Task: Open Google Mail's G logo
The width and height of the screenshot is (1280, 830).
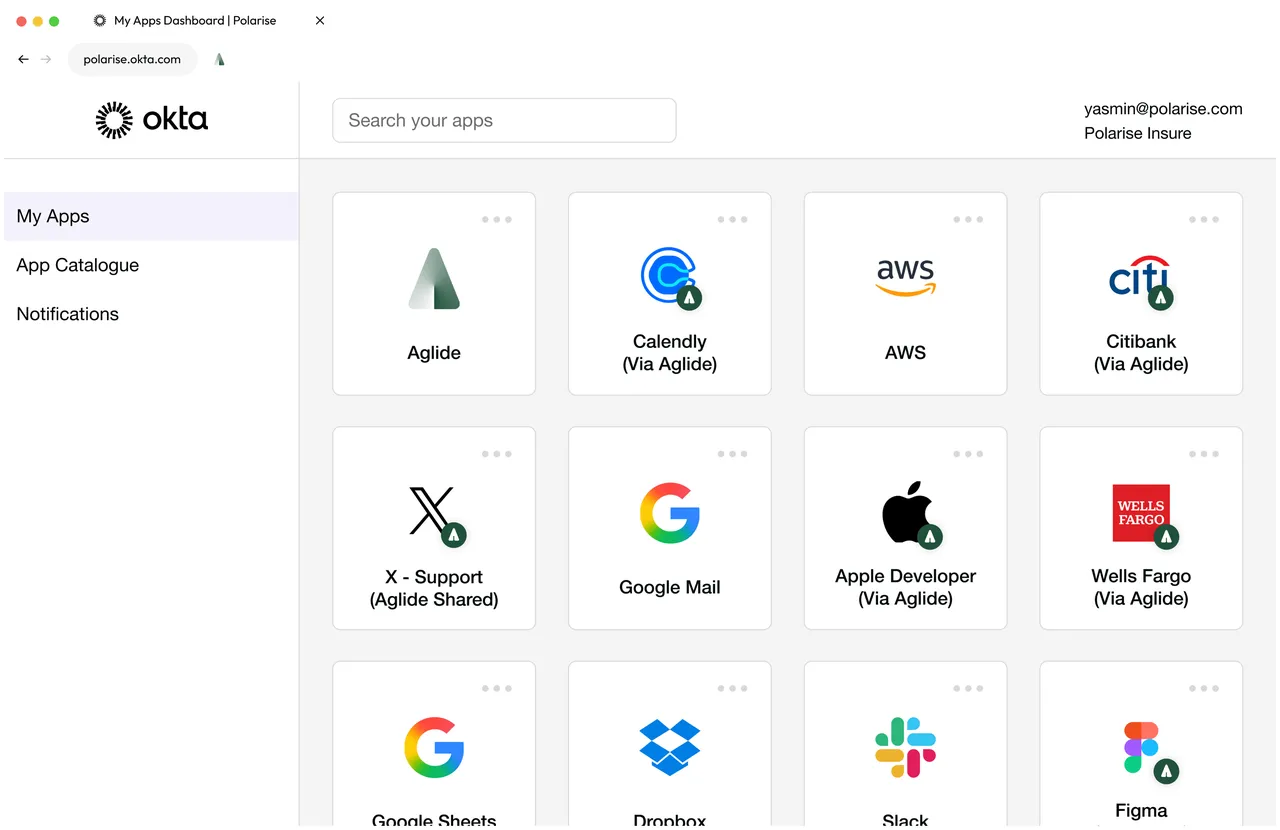Action: tap(669, 513)
